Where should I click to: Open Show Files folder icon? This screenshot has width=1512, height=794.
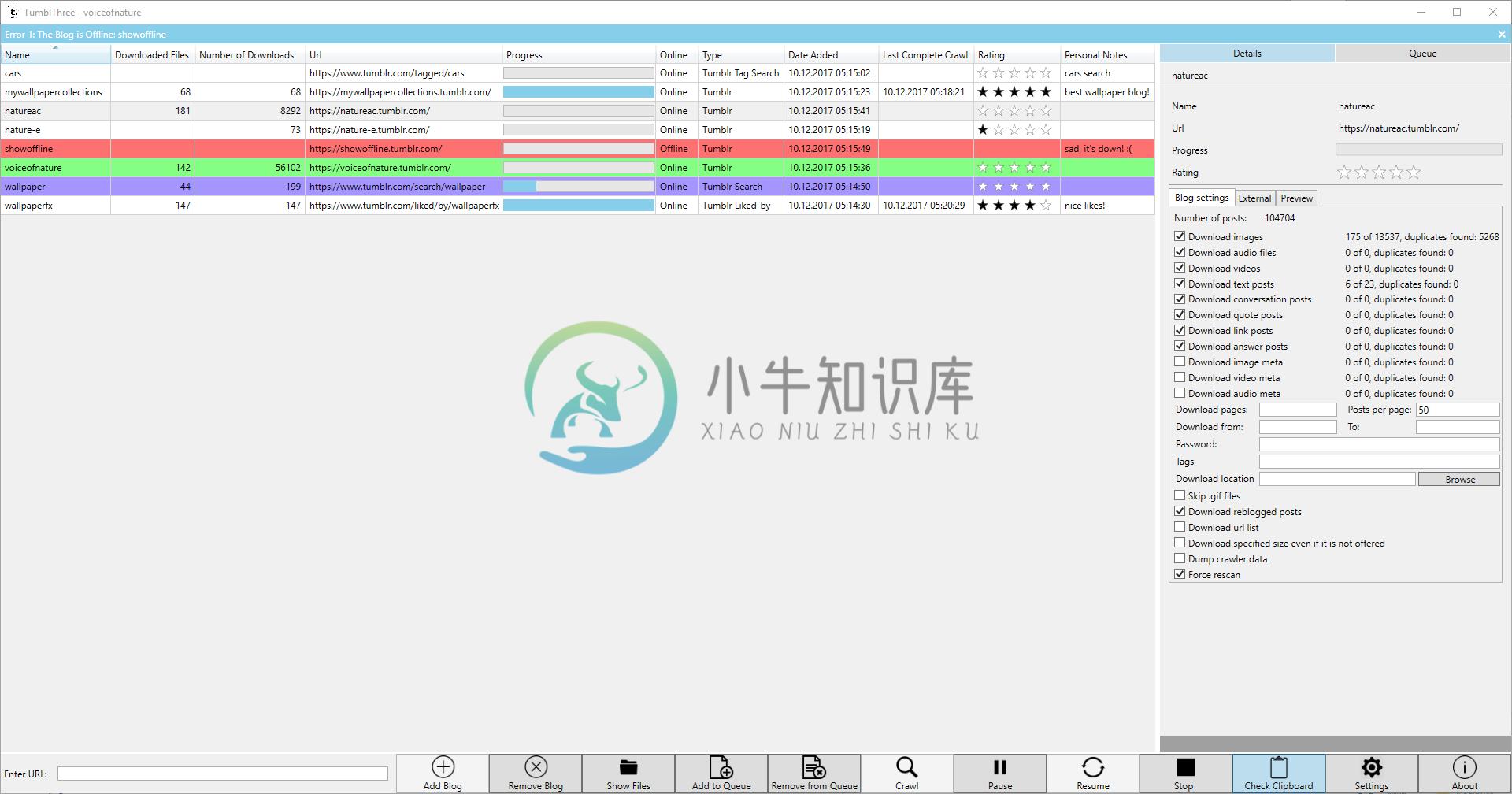(x=628, y=767)
